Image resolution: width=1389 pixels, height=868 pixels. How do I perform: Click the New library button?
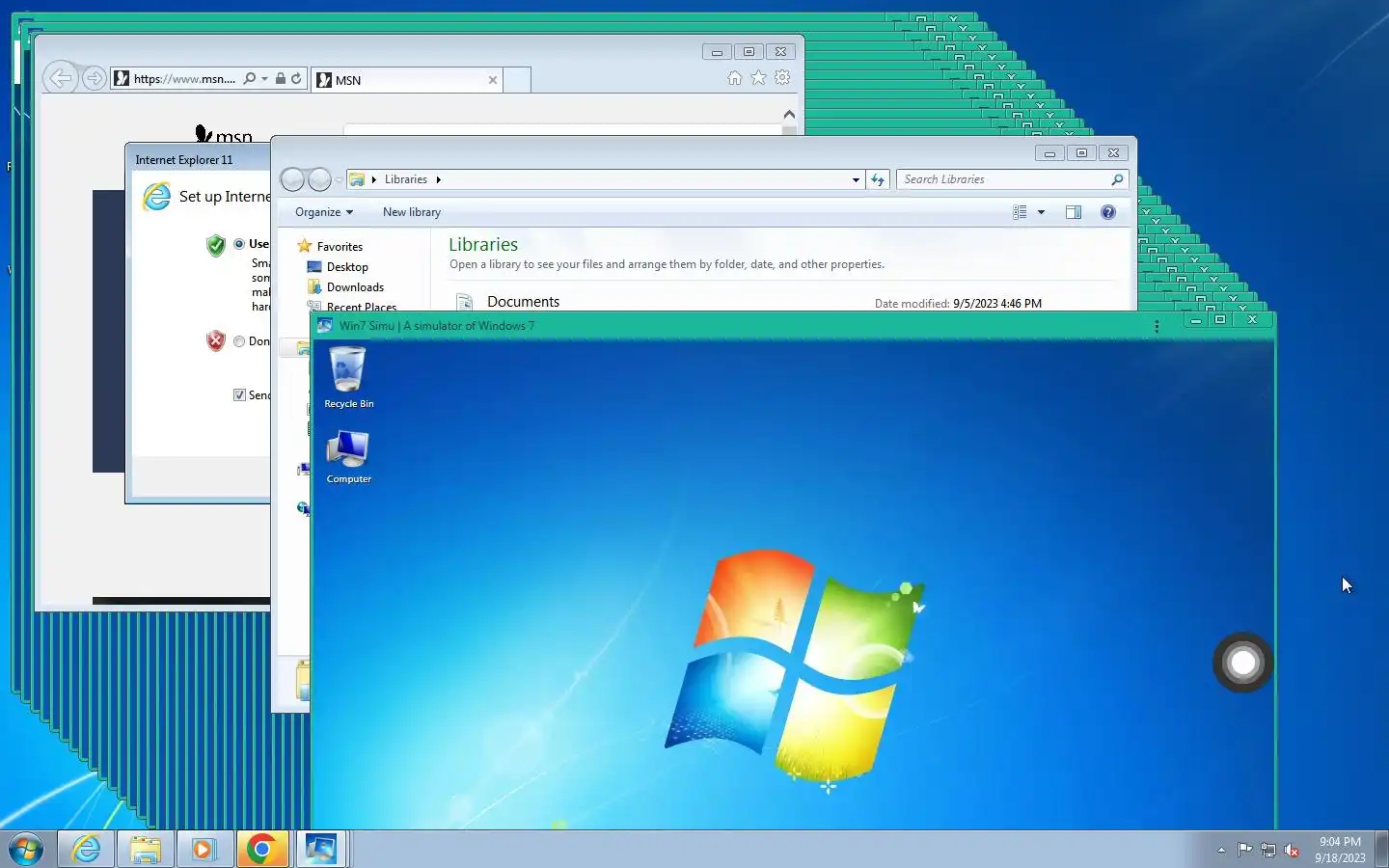point(412,212)
